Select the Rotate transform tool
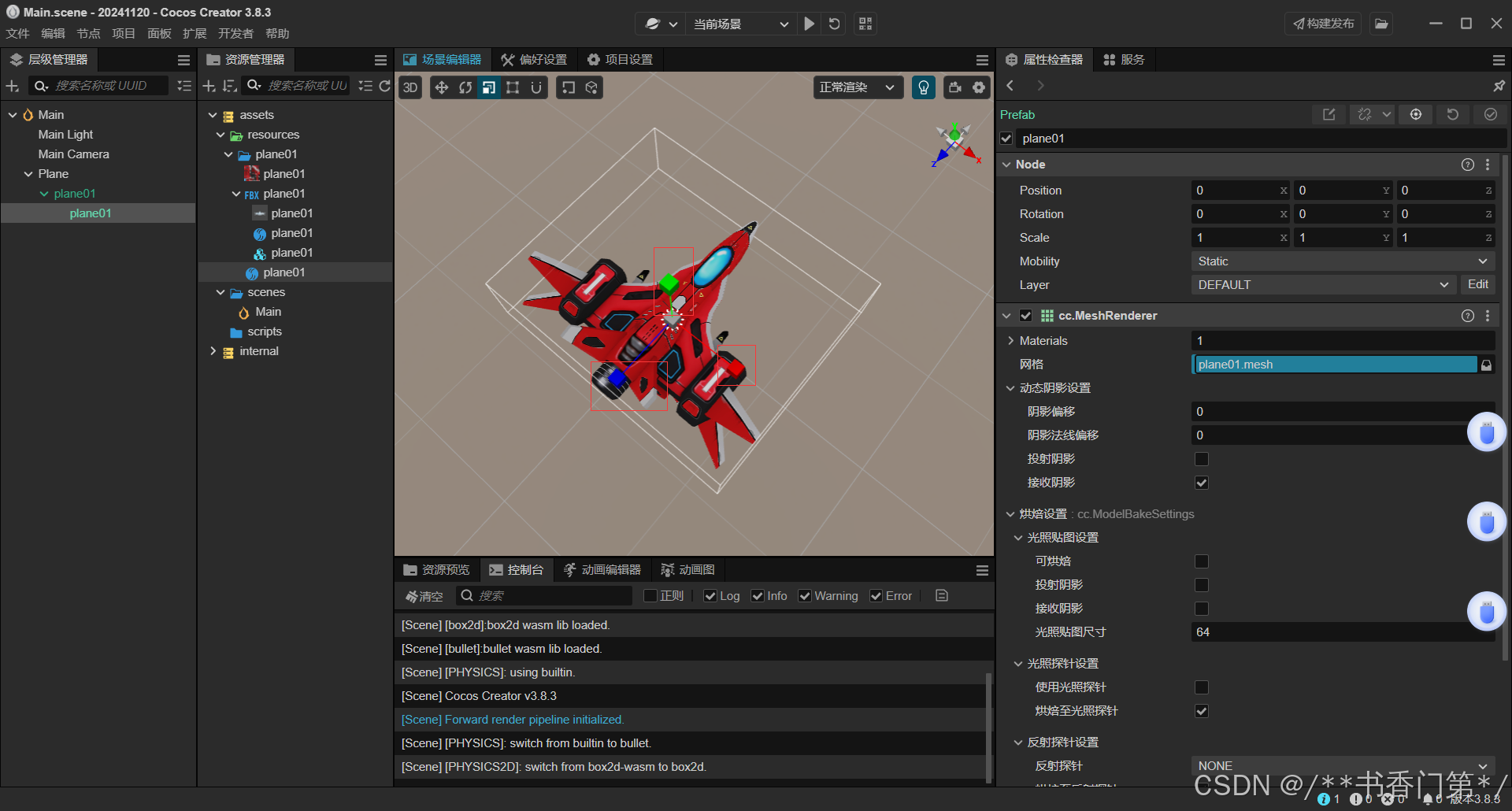Image resolution: width=1512 pixels, height=811 pixels. [x=465, y=87]
